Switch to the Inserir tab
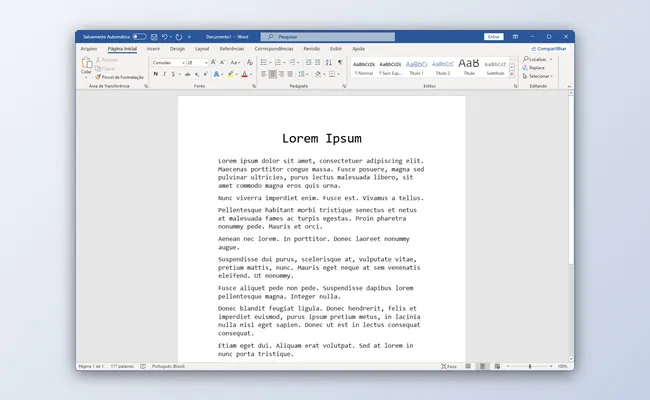The width and height of the screenshot is (650, 400). tap(153, 49)
